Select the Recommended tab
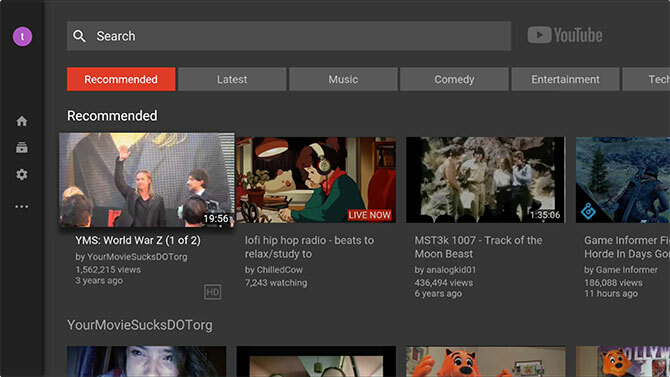Screen dimensions: 670x377 coord(121,79)
